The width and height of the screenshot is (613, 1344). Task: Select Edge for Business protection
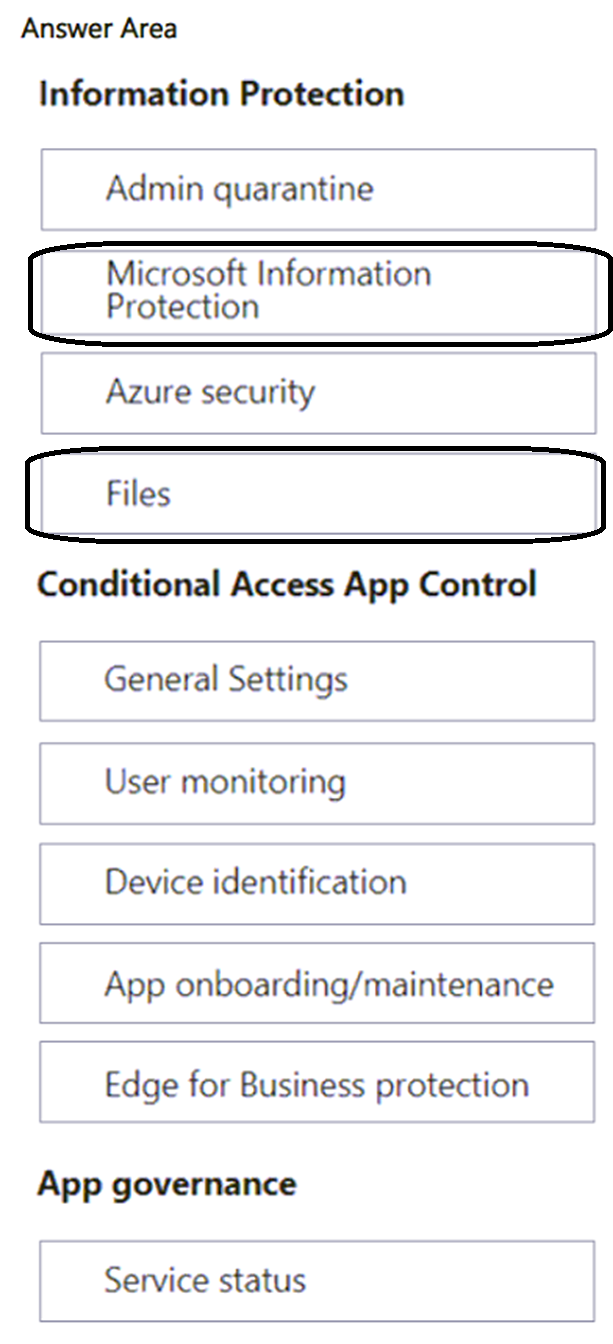(x=318, y=1084)
